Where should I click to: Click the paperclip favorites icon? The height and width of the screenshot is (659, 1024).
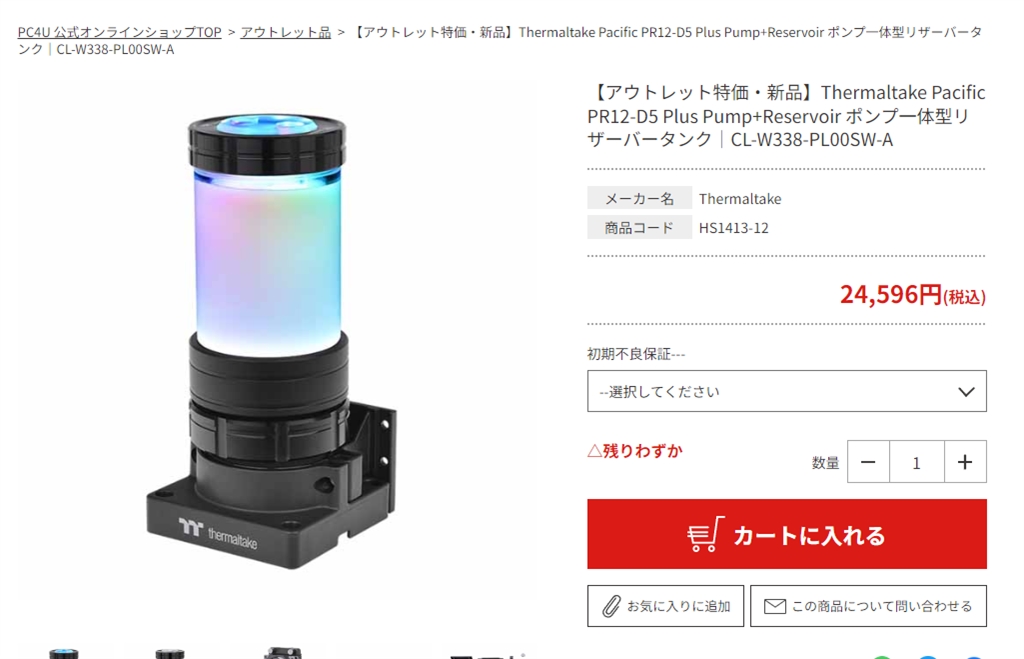pyautogui.click(x=611, y=606)
